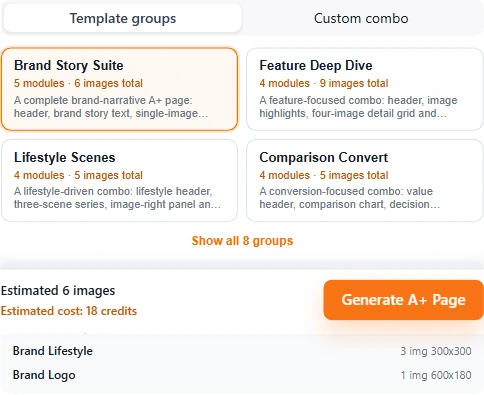The width and height of the screenshot is (484, 395).
Task: Click the Generate A+ Page button
Action: click(403, 300)
